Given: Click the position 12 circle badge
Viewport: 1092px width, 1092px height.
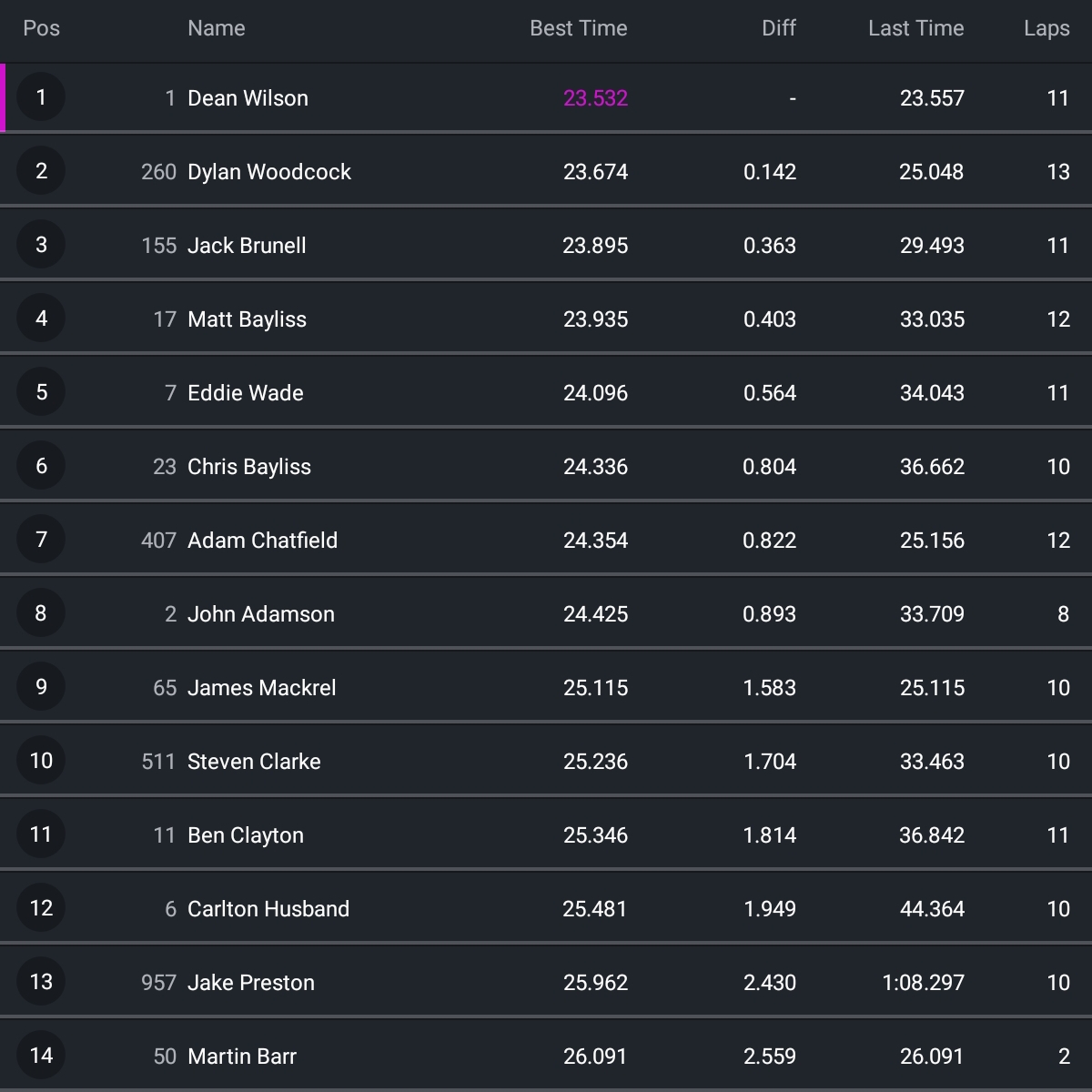Looking at the screenshot, I should click(x=41, y=908).
